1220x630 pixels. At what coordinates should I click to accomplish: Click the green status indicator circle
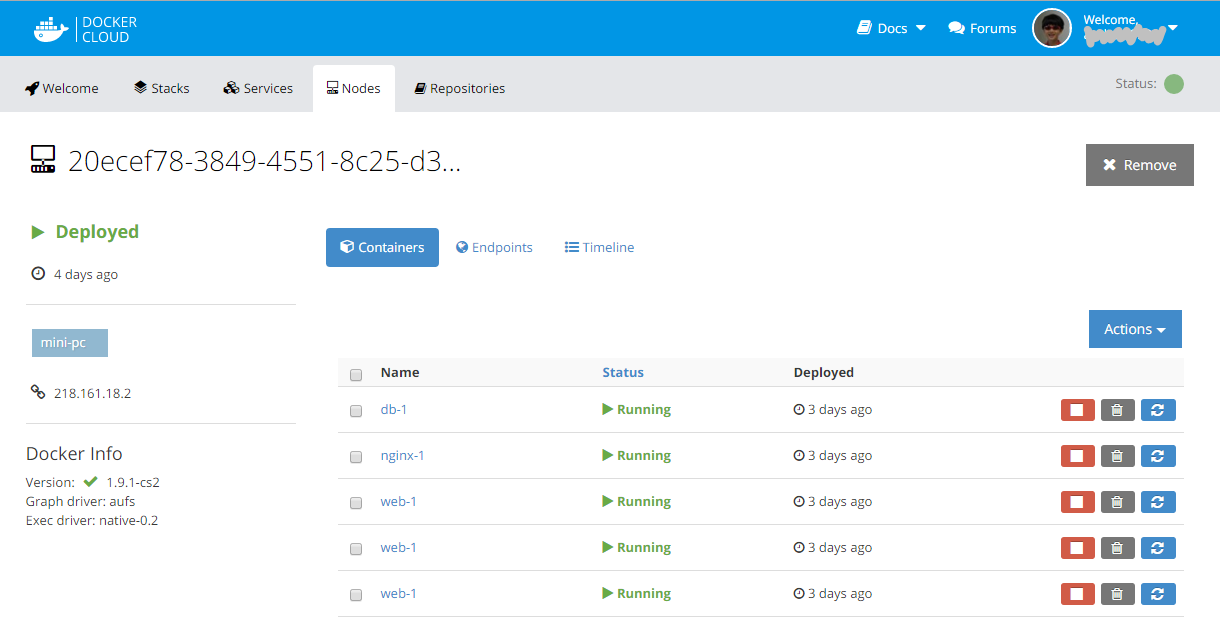point(1174,84)
